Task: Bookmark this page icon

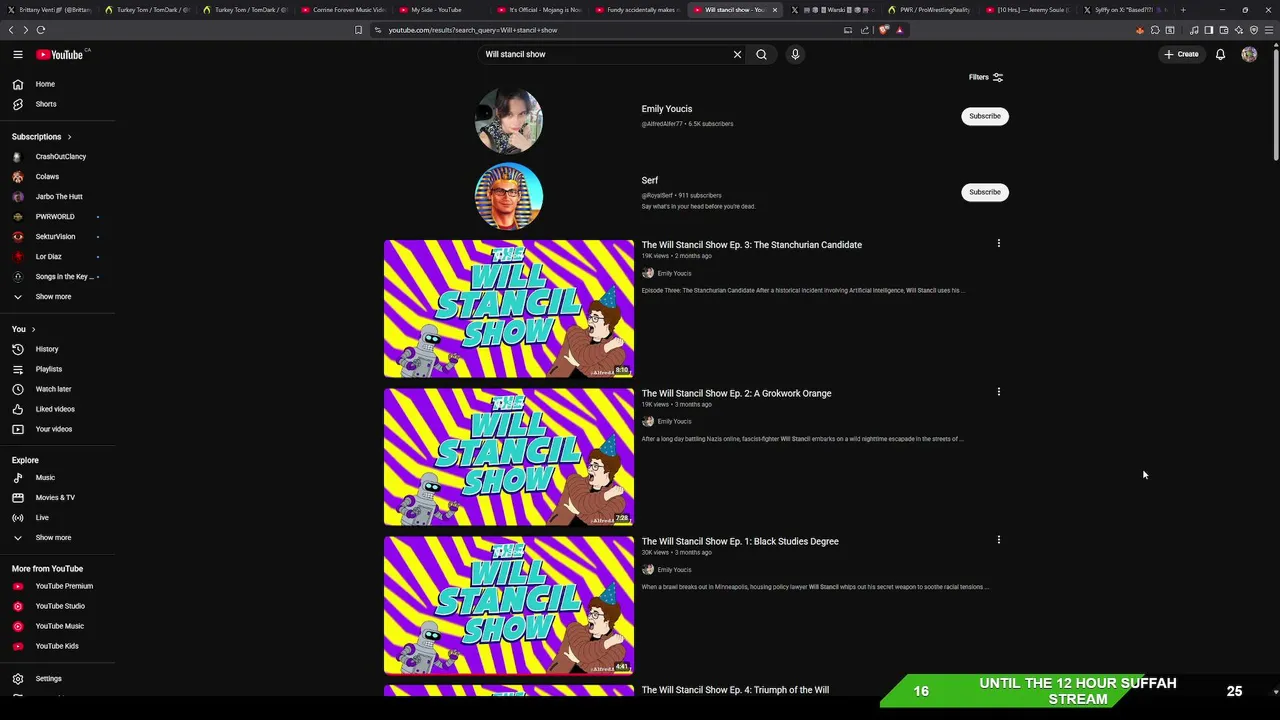Action: point(358,30)
